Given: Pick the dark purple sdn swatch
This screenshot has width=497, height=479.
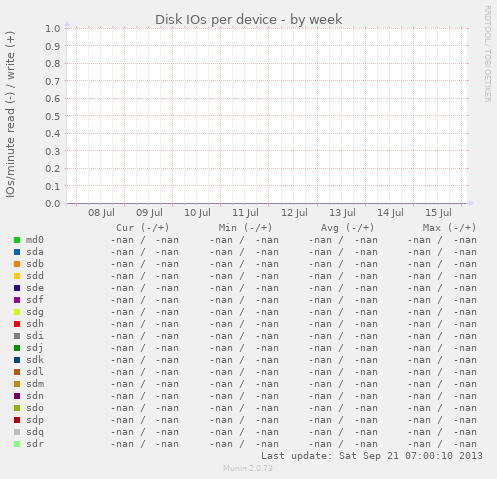Looking at the screenshot, I should click(17, 396).
